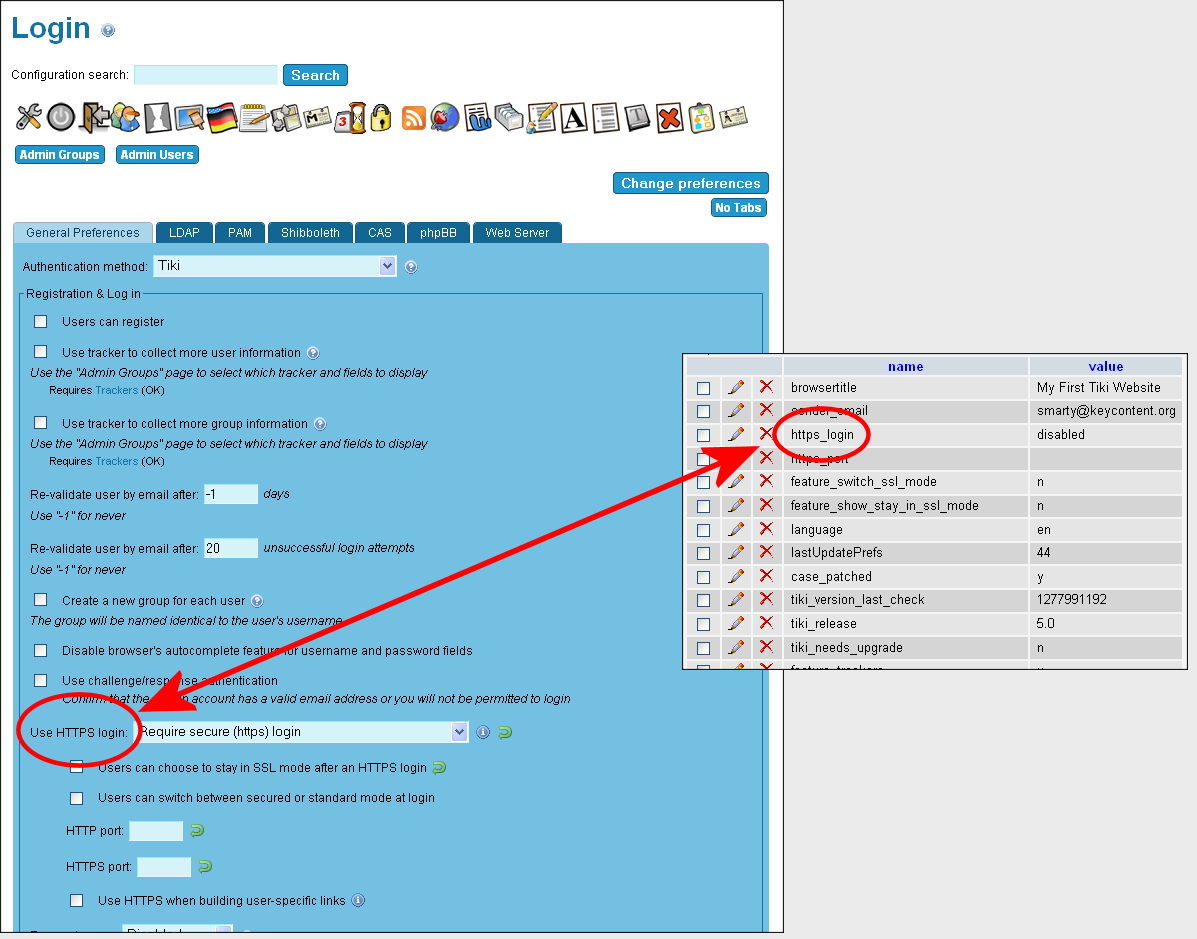Switch to the CAS tab
This screenshot has width=1197, height=939.
(x=379, y=233)
